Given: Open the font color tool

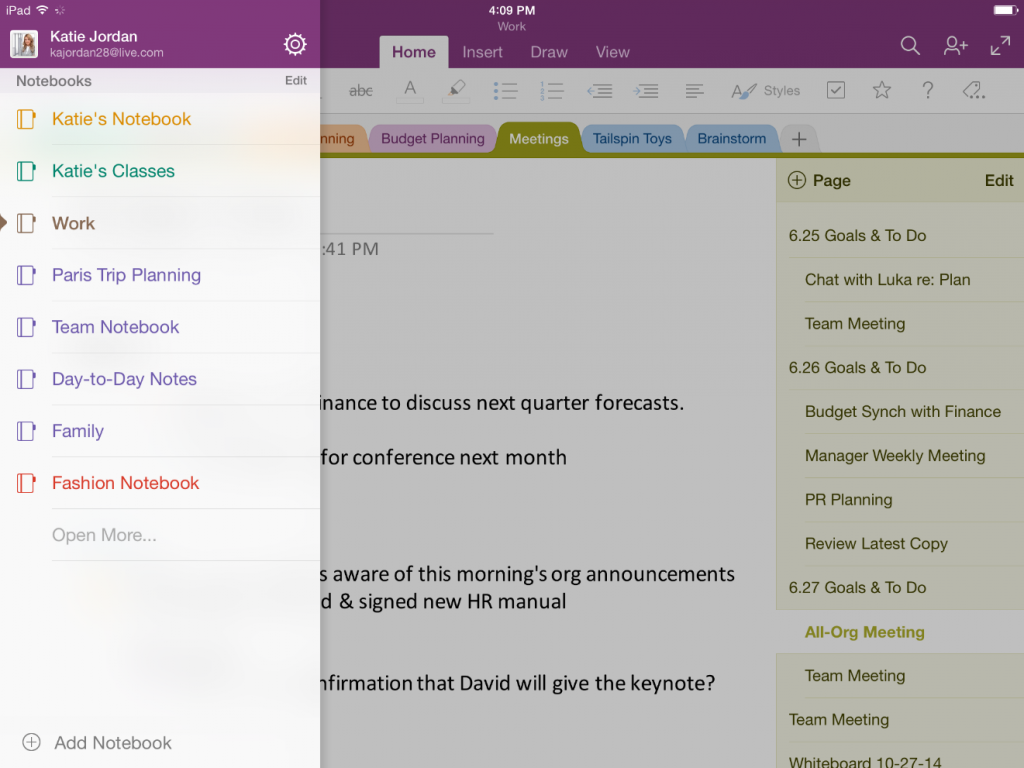Looking at the screenshot, I should click(410, 90).
